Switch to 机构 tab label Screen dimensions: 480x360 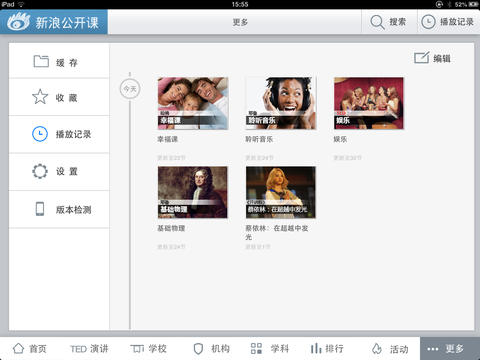pyautogui.click(x=220, y=349)
